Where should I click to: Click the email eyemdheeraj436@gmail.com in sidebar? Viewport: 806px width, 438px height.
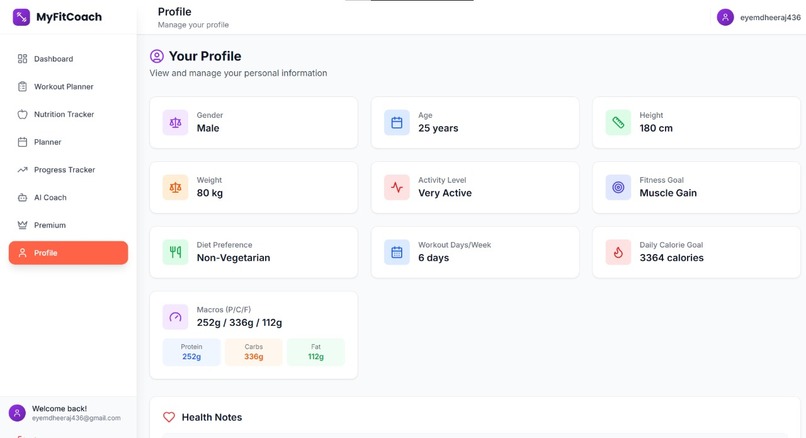(x=76, y=418)
